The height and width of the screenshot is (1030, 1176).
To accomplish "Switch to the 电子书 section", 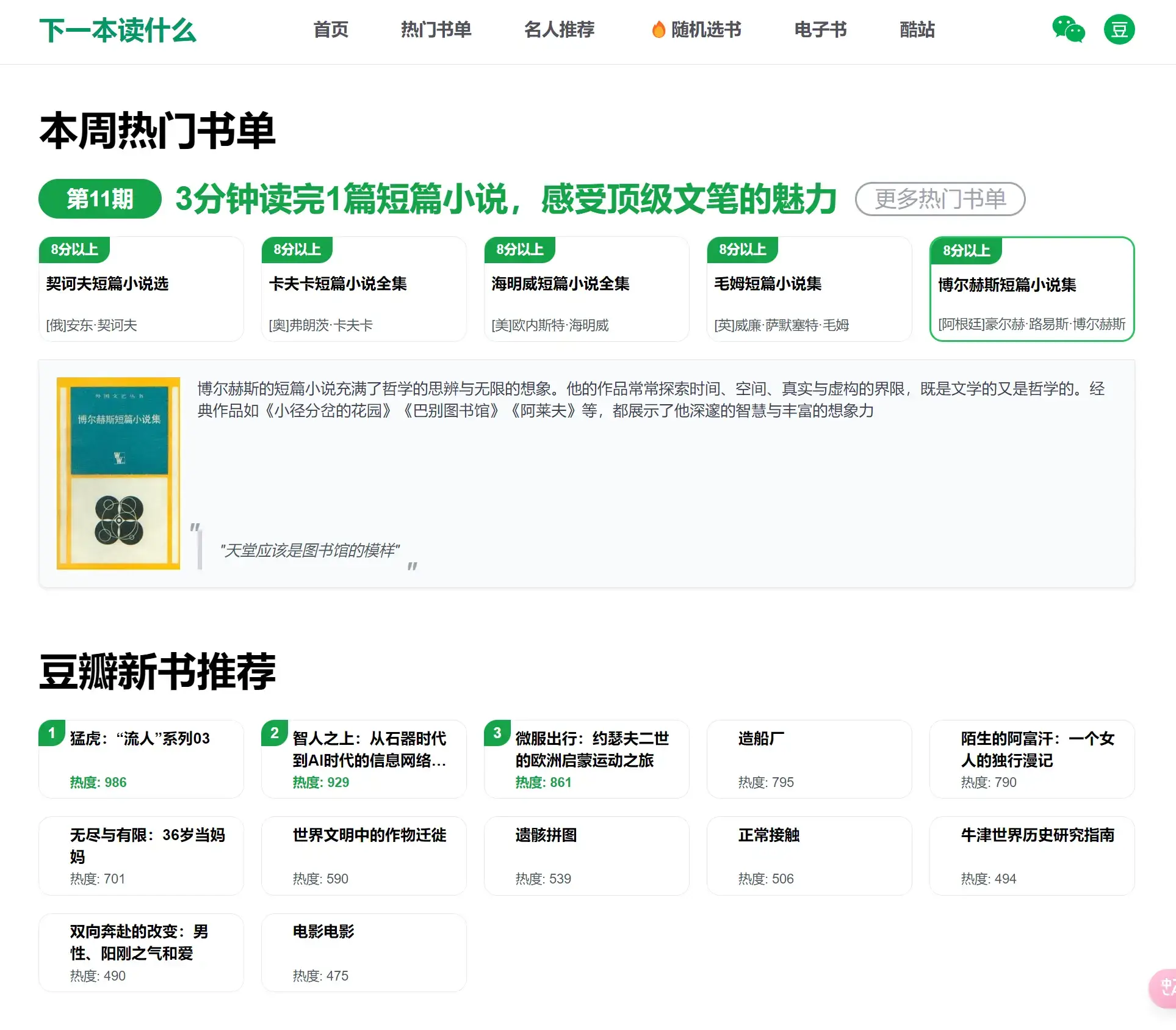I will 820,30.
